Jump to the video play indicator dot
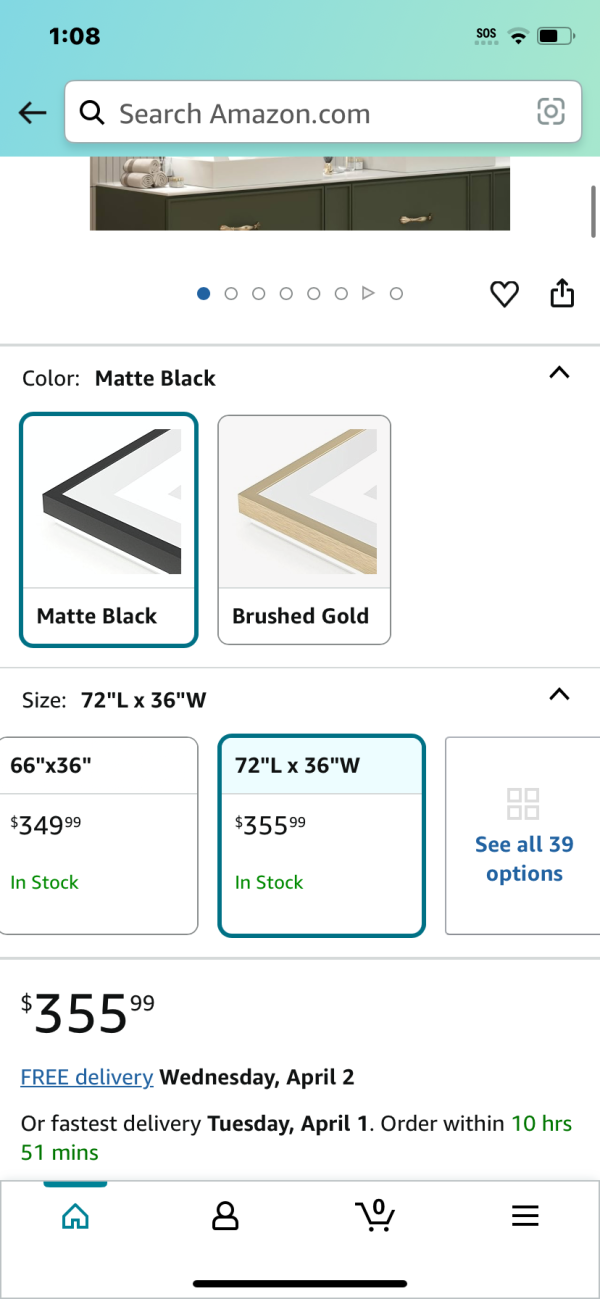This screenshot has height=1299, width=600. pos(368,294)
